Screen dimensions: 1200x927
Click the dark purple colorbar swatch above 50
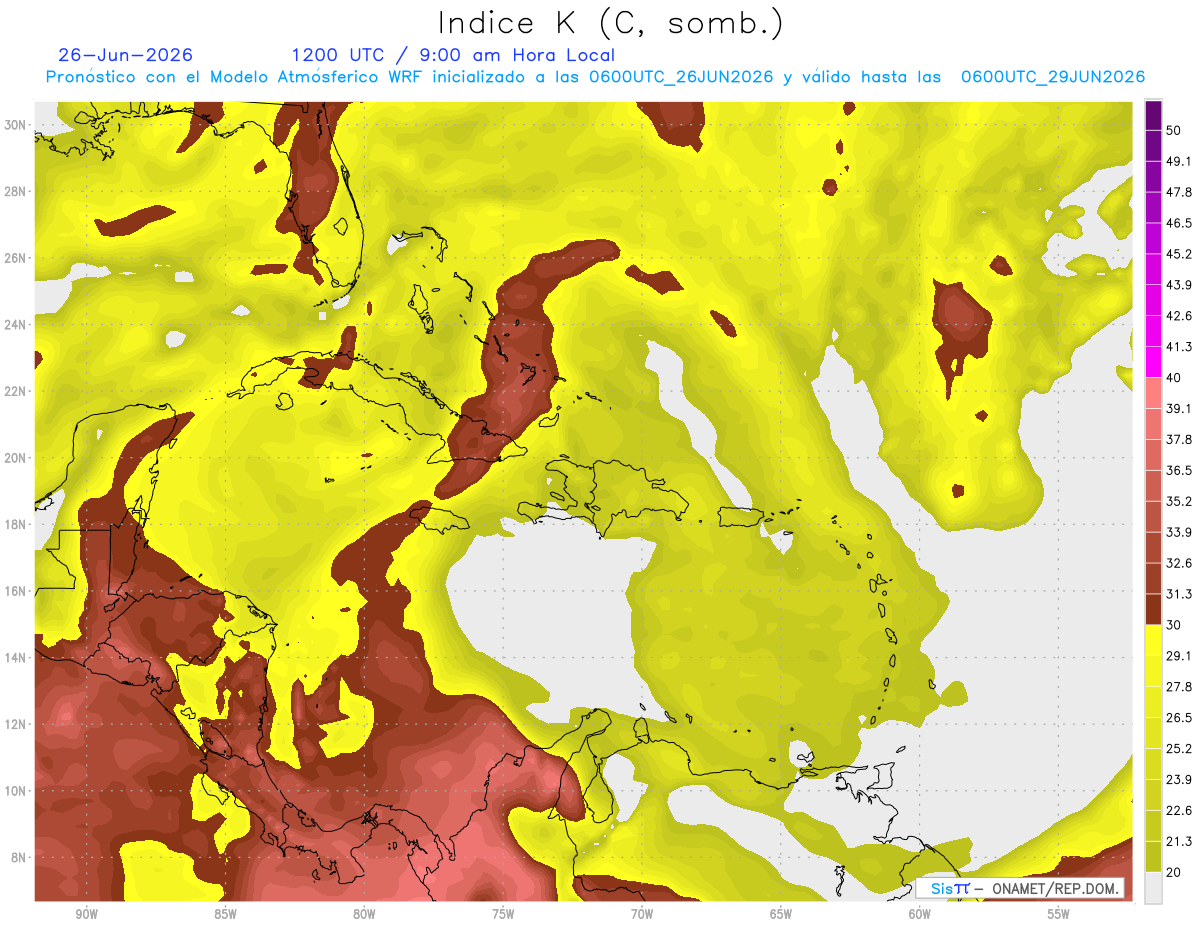[1153, 115]
